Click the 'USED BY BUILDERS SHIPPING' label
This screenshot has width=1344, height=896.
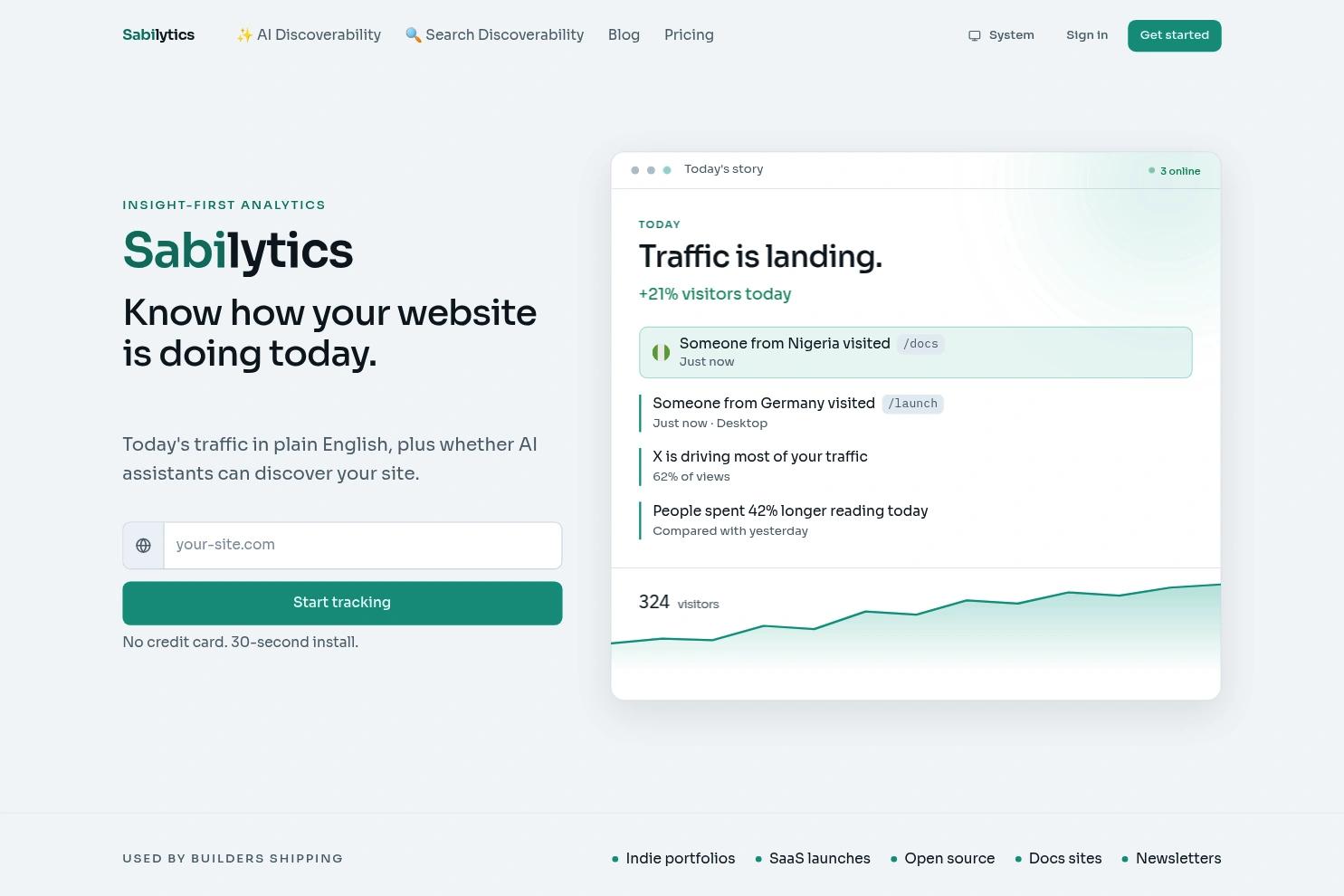pyautogui.click(x=233, y=859)
